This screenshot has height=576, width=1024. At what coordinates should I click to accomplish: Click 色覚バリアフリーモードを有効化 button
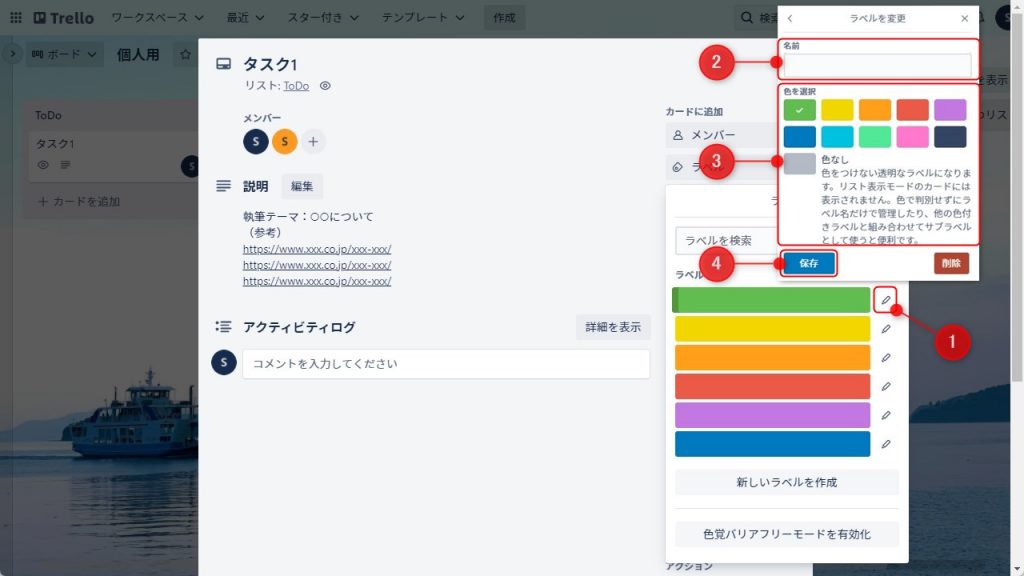pos(787,534)
